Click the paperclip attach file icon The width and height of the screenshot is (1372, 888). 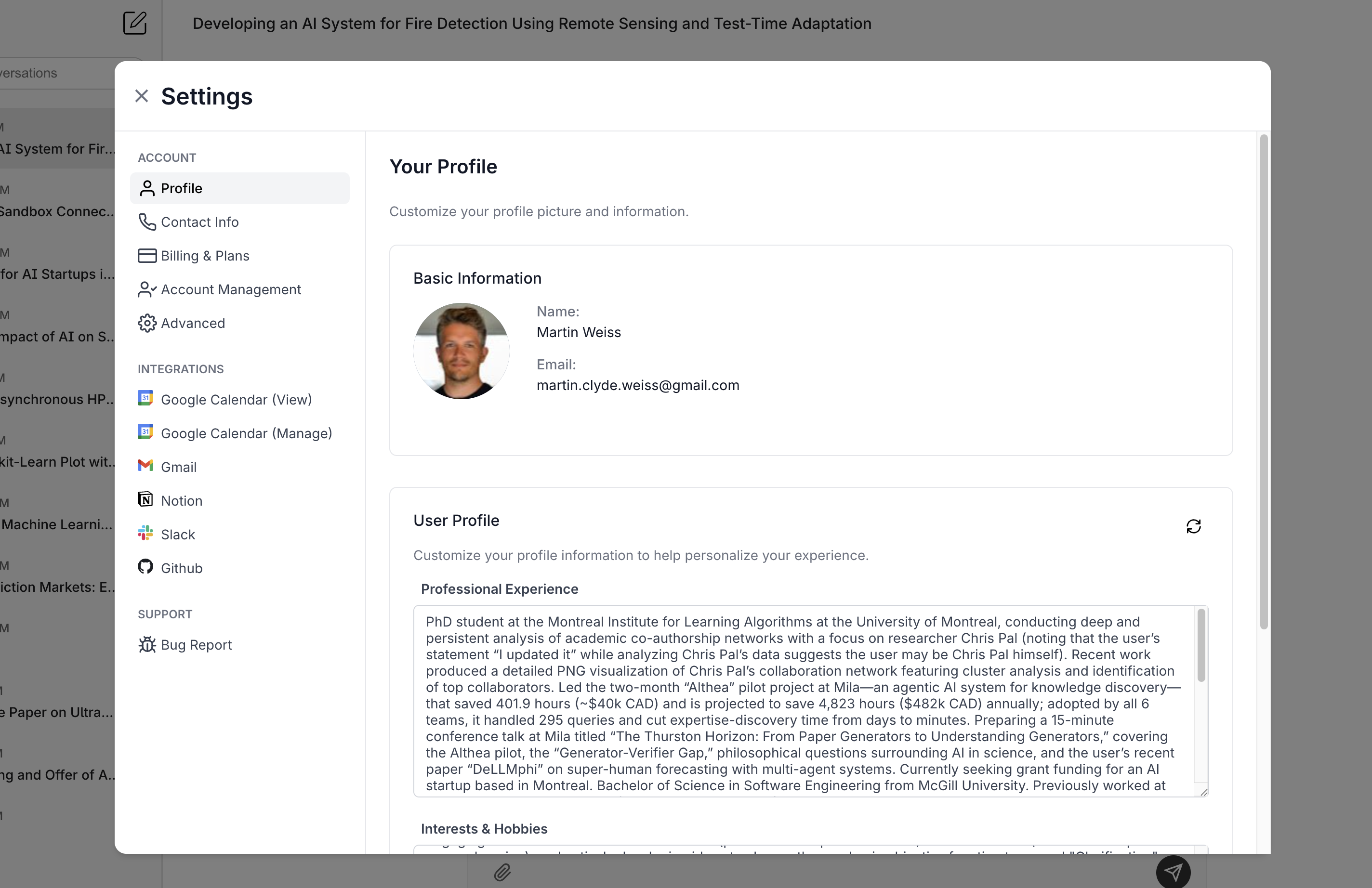pos(502,872)
